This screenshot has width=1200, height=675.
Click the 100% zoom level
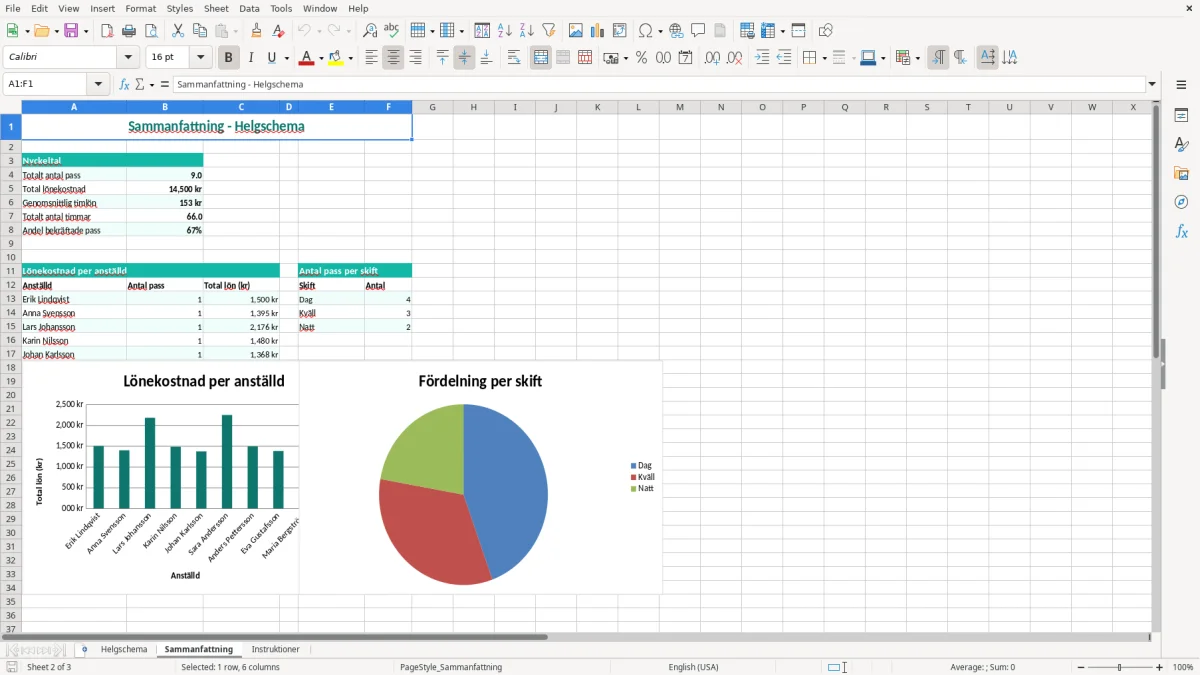1183,667
